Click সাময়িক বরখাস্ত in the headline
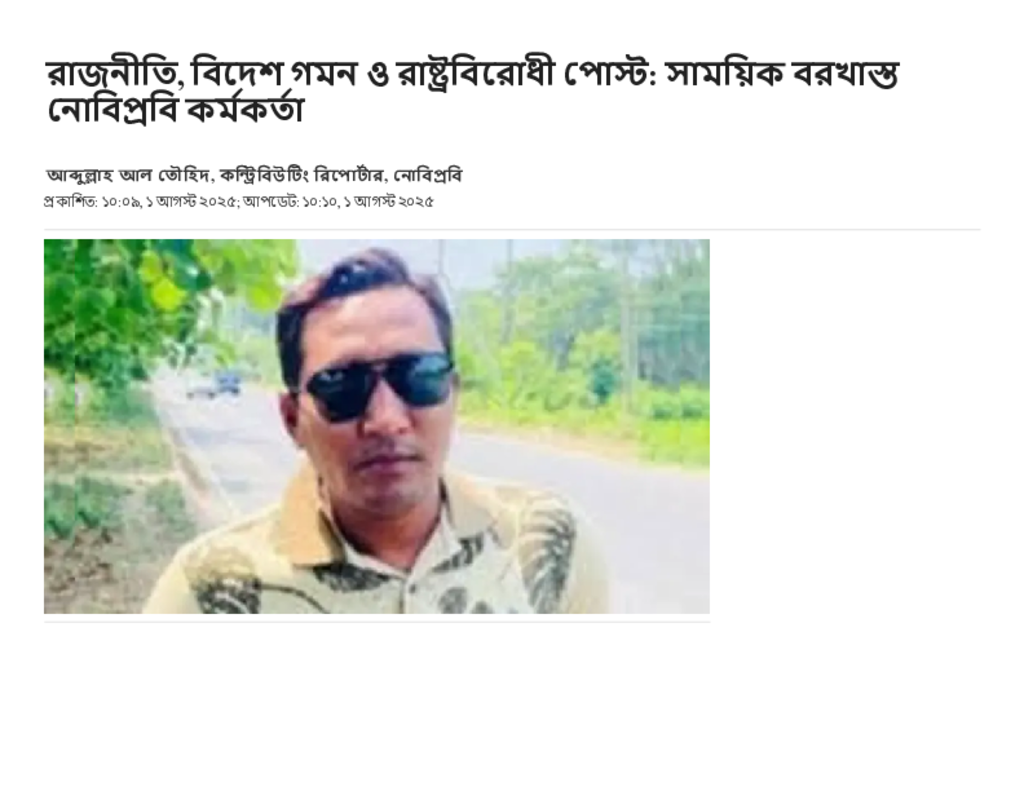This screenshot has height=791, width=1024. point(782,74)
